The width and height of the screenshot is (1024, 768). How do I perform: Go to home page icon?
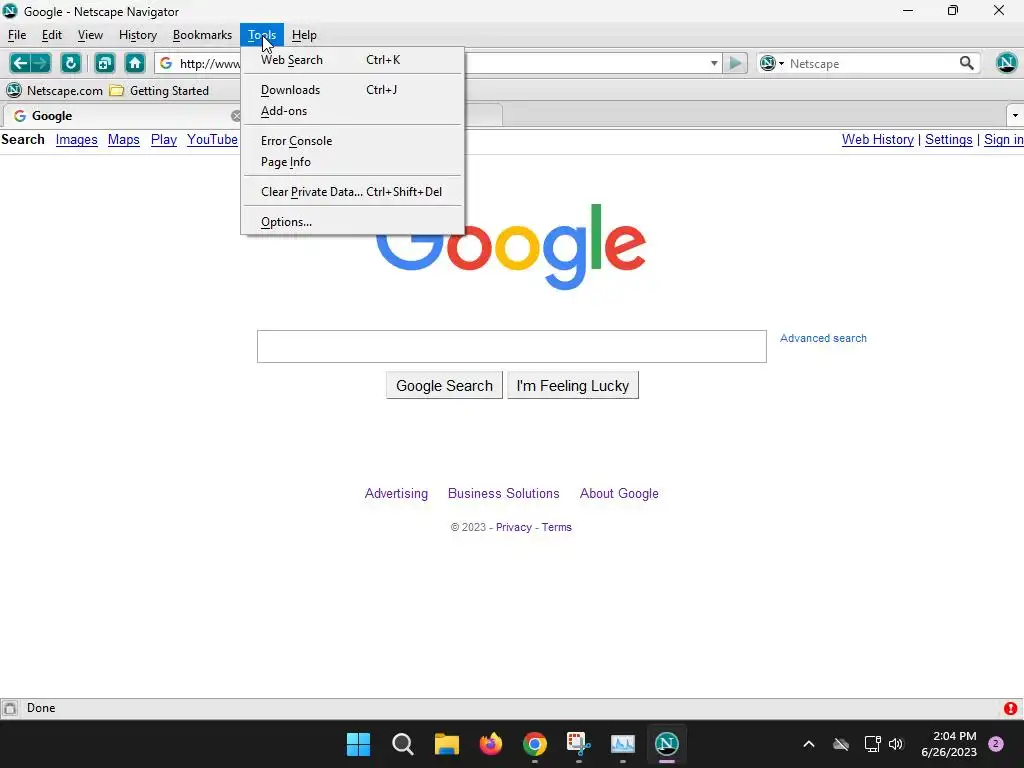135,63
